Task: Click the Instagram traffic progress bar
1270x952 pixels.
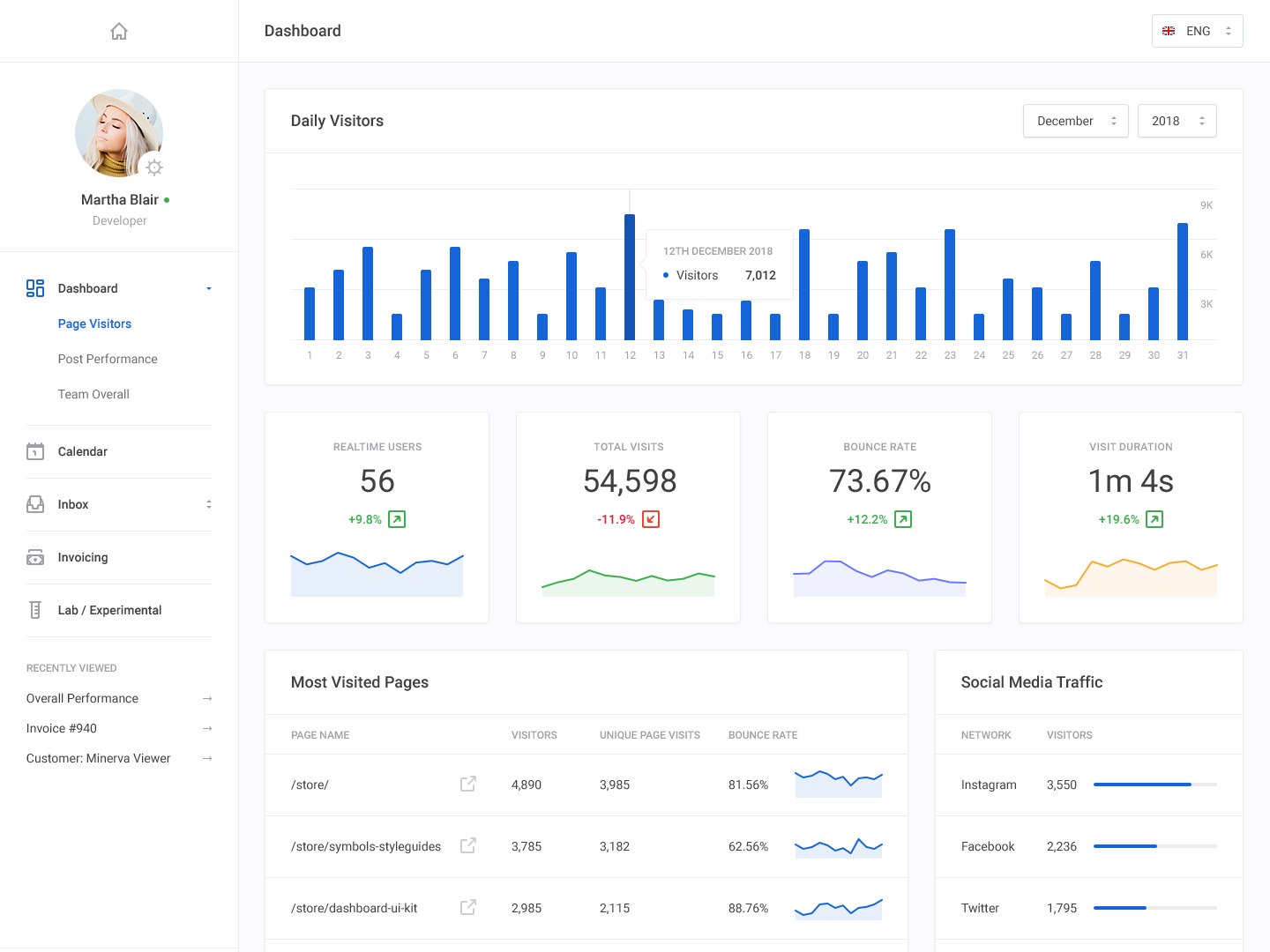Action: pos(1155,785)
